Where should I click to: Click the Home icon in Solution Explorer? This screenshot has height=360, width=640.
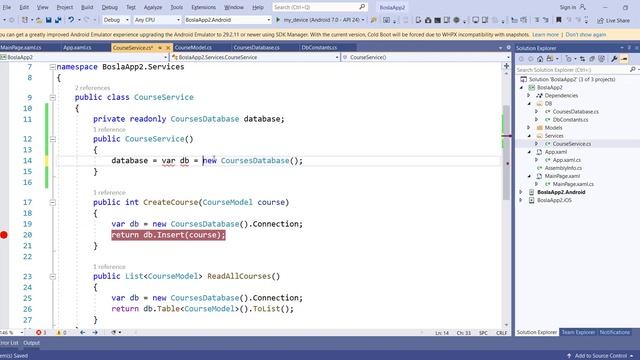(x=540, y=59)
